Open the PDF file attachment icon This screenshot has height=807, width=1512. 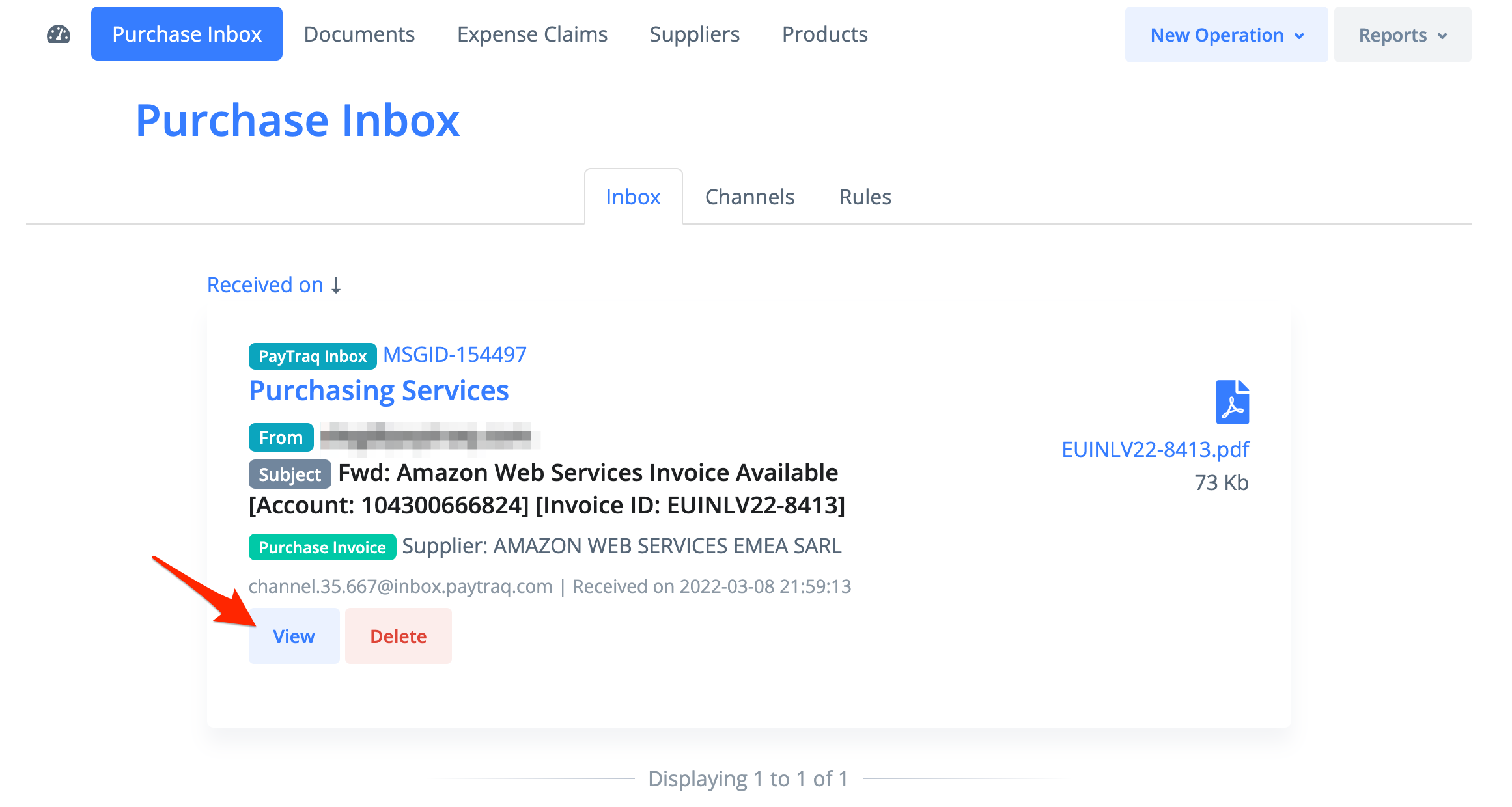(1232, 402)
